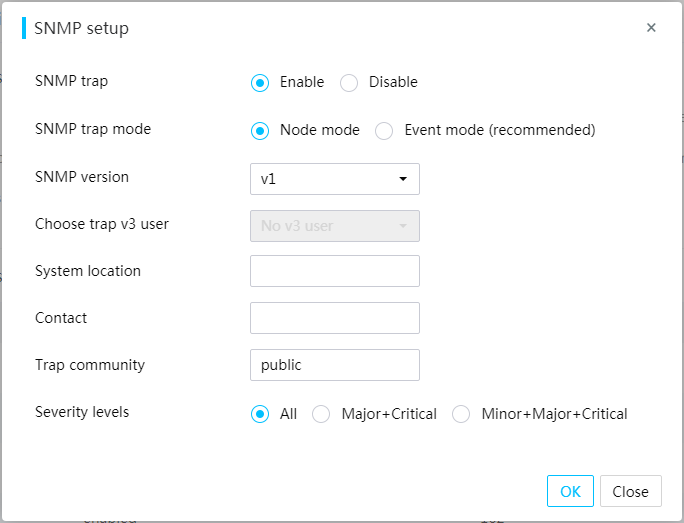Click the disabled trap v3 user dropdown

coord(335,226)
